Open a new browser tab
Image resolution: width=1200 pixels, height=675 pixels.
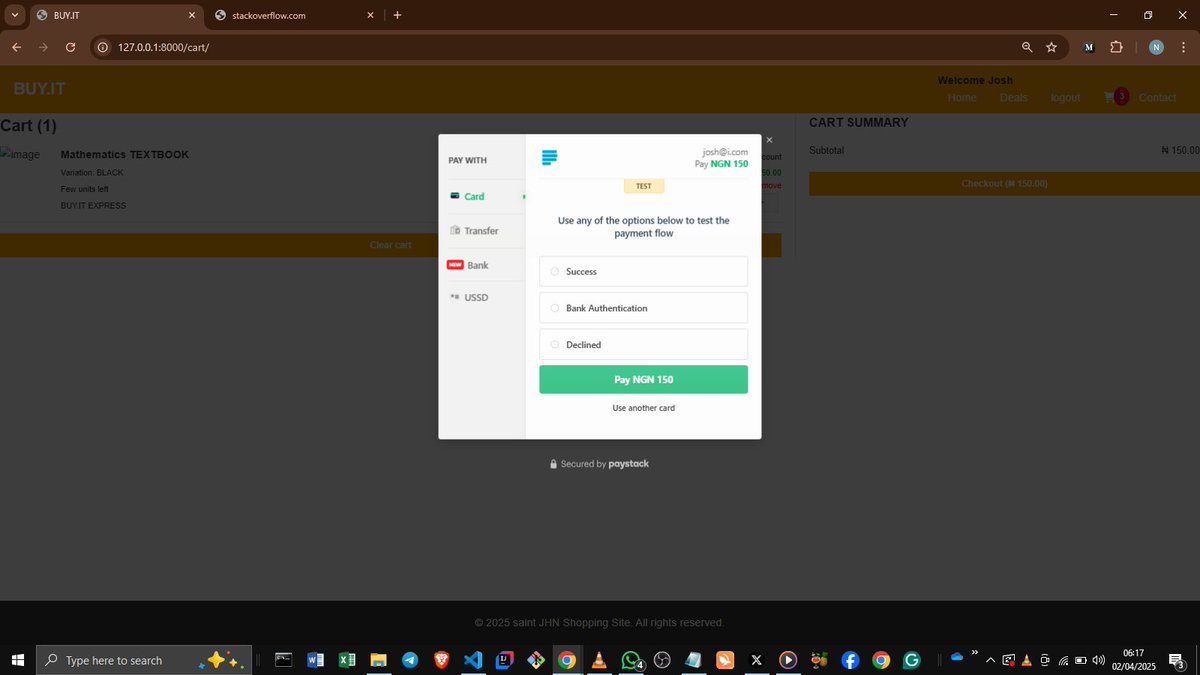398,15
